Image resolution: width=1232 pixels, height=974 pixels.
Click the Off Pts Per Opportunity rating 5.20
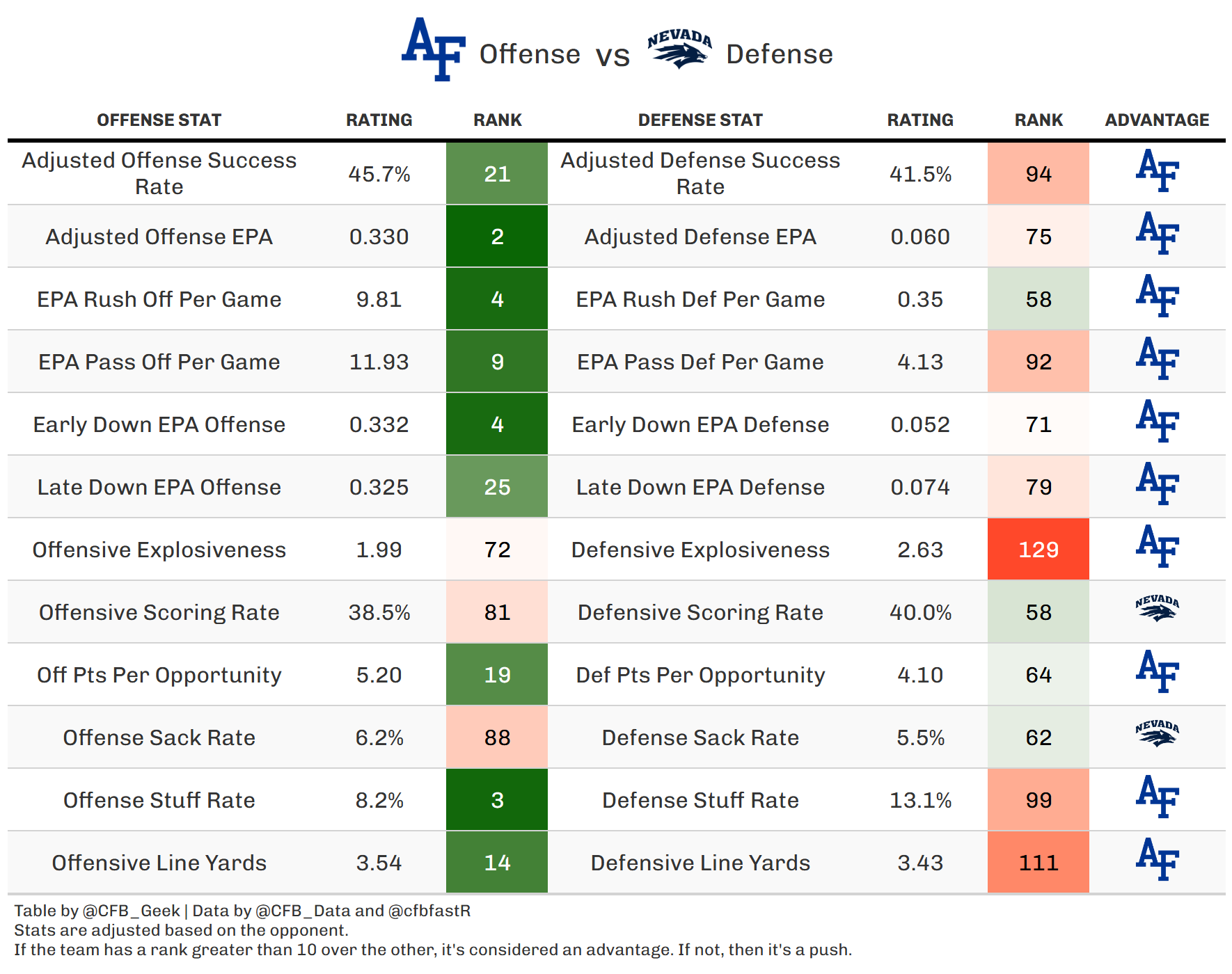pyautogui.click(x=379, y=675)
